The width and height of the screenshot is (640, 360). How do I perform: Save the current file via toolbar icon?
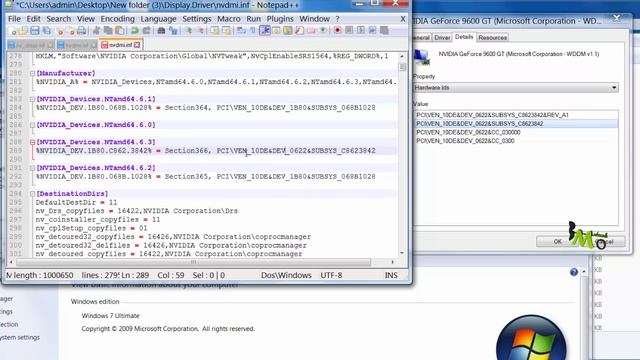pos(35,31)
